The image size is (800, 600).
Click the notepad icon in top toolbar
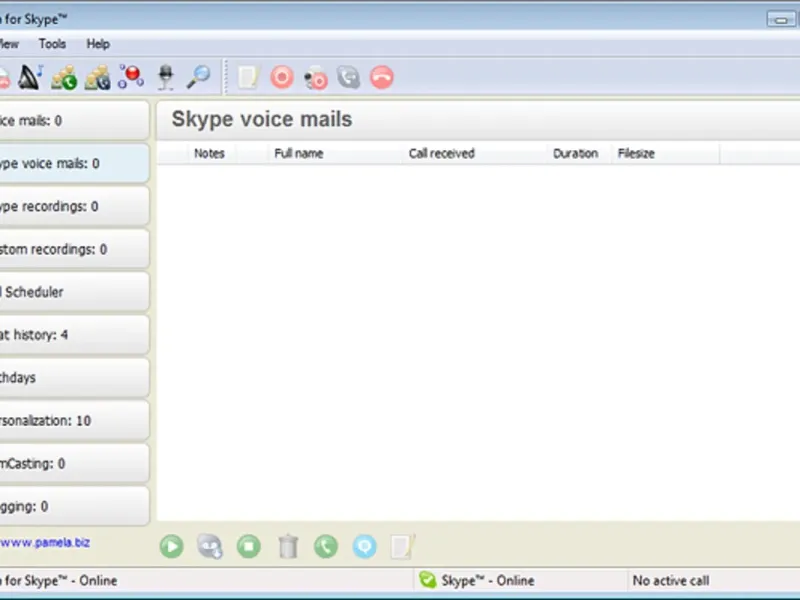[248, 78]
